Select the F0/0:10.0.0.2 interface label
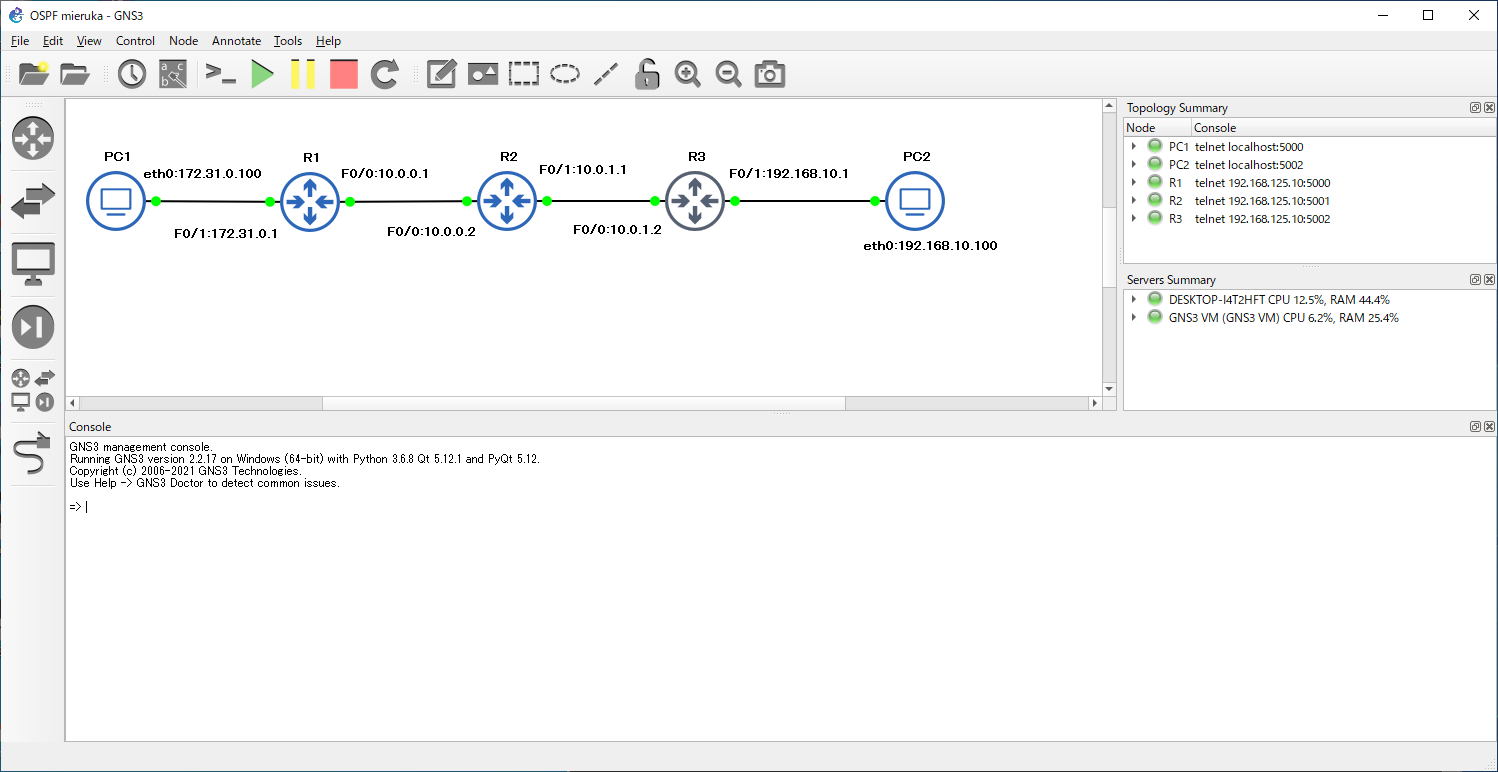Viewport: 1498px width, 772px height. coord(432,231)
